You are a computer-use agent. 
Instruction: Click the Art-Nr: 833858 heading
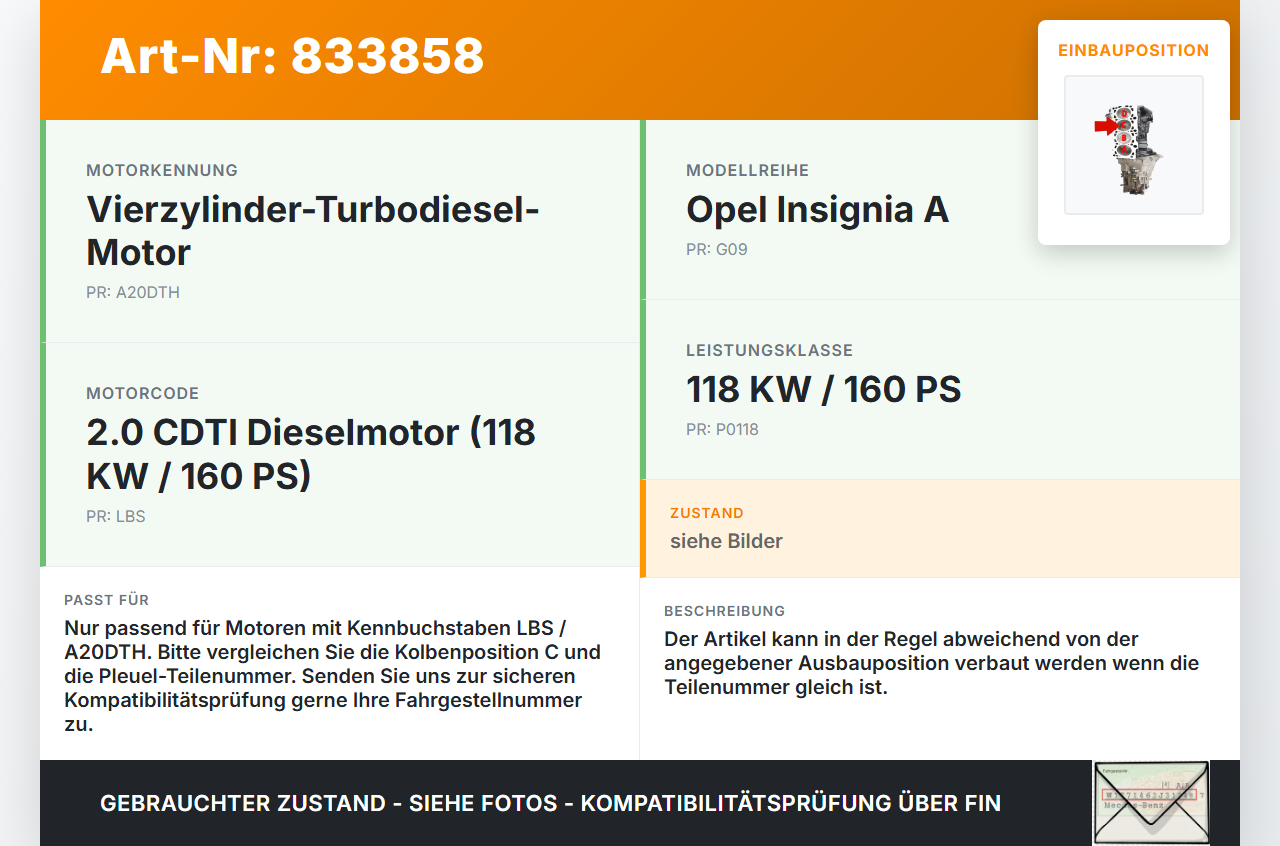tap(292, 56)
